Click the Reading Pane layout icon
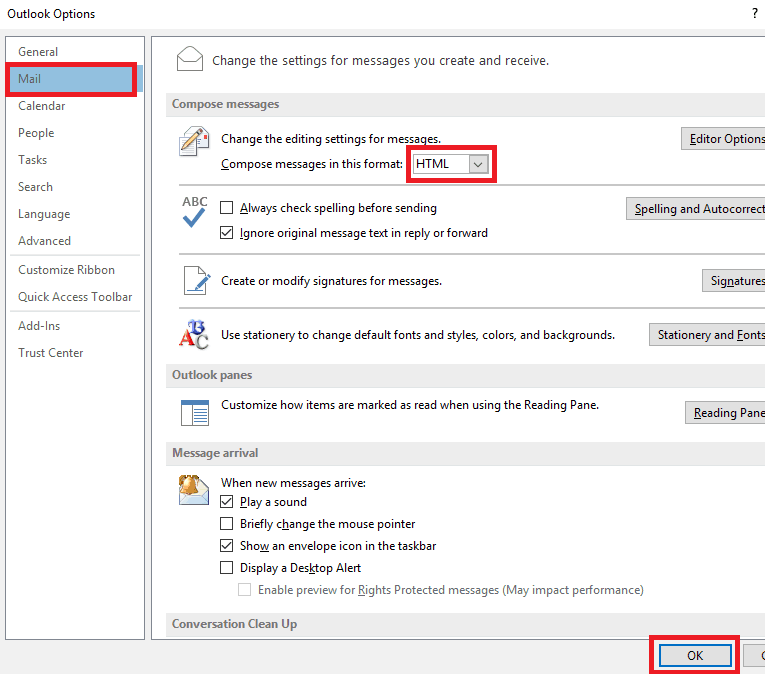This screenshot has height=674, width=765. [x=195, y=413]
